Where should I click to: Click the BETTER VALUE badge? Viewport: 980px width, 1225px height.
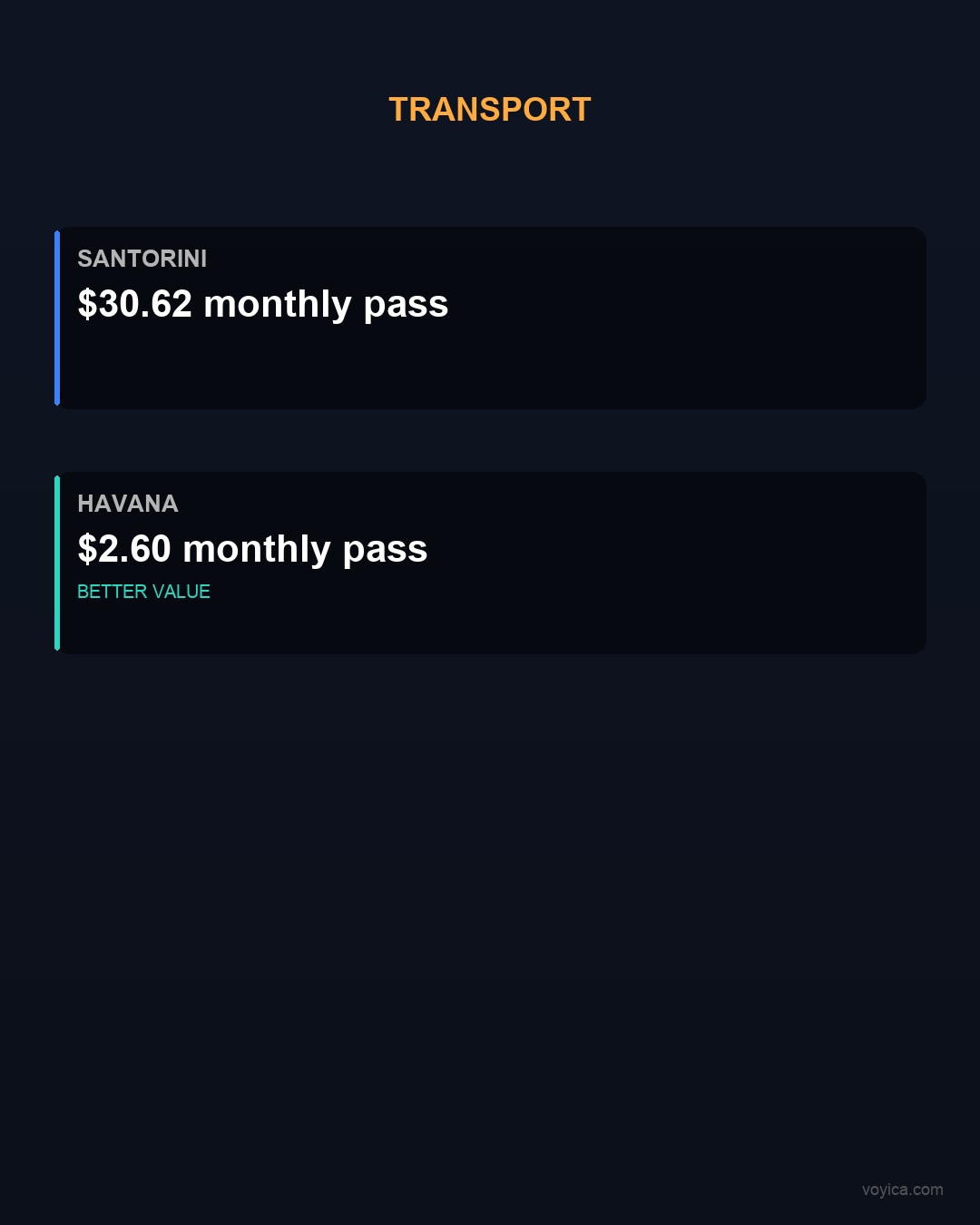pos(143,592)
